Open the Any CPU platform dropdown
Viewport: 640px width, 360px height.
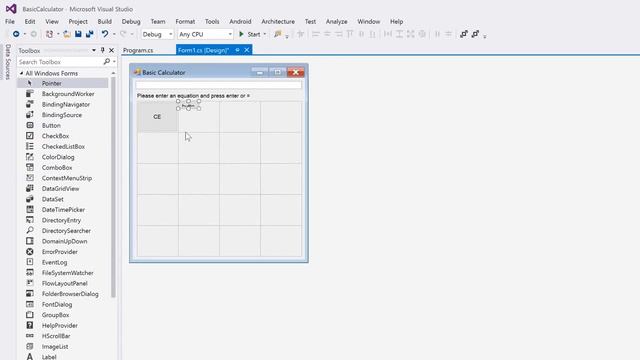click(205, 34)
